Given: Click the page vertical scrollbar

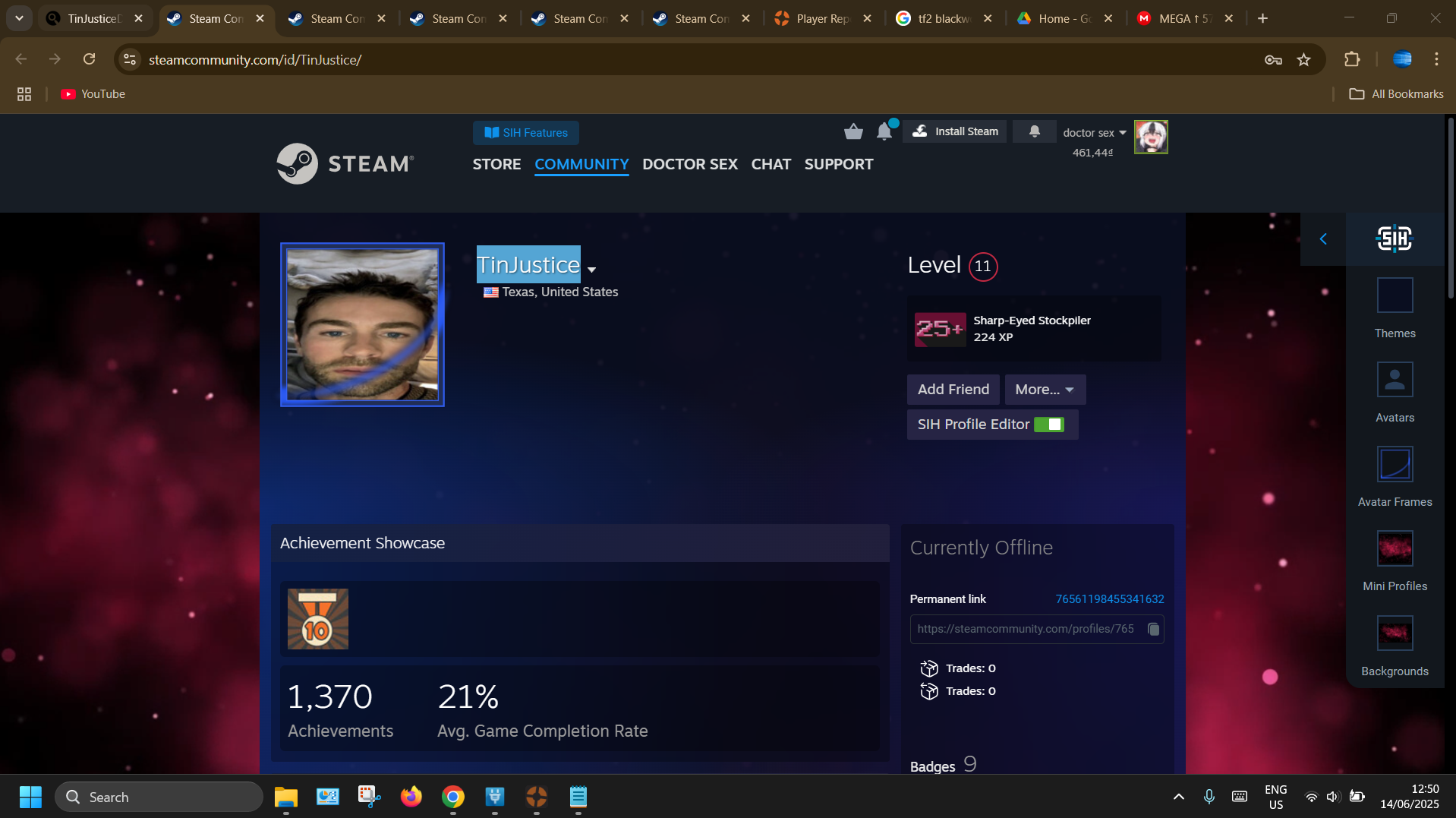Looking at the screenshot, I should pos(1450,207).
